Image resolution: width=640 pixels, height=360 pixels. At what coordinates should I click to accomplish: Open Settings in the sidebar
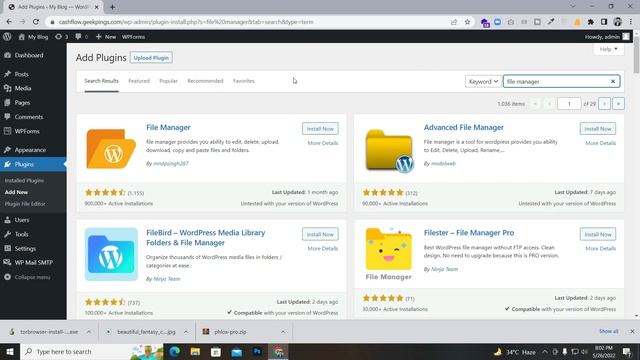pos(25,249)
